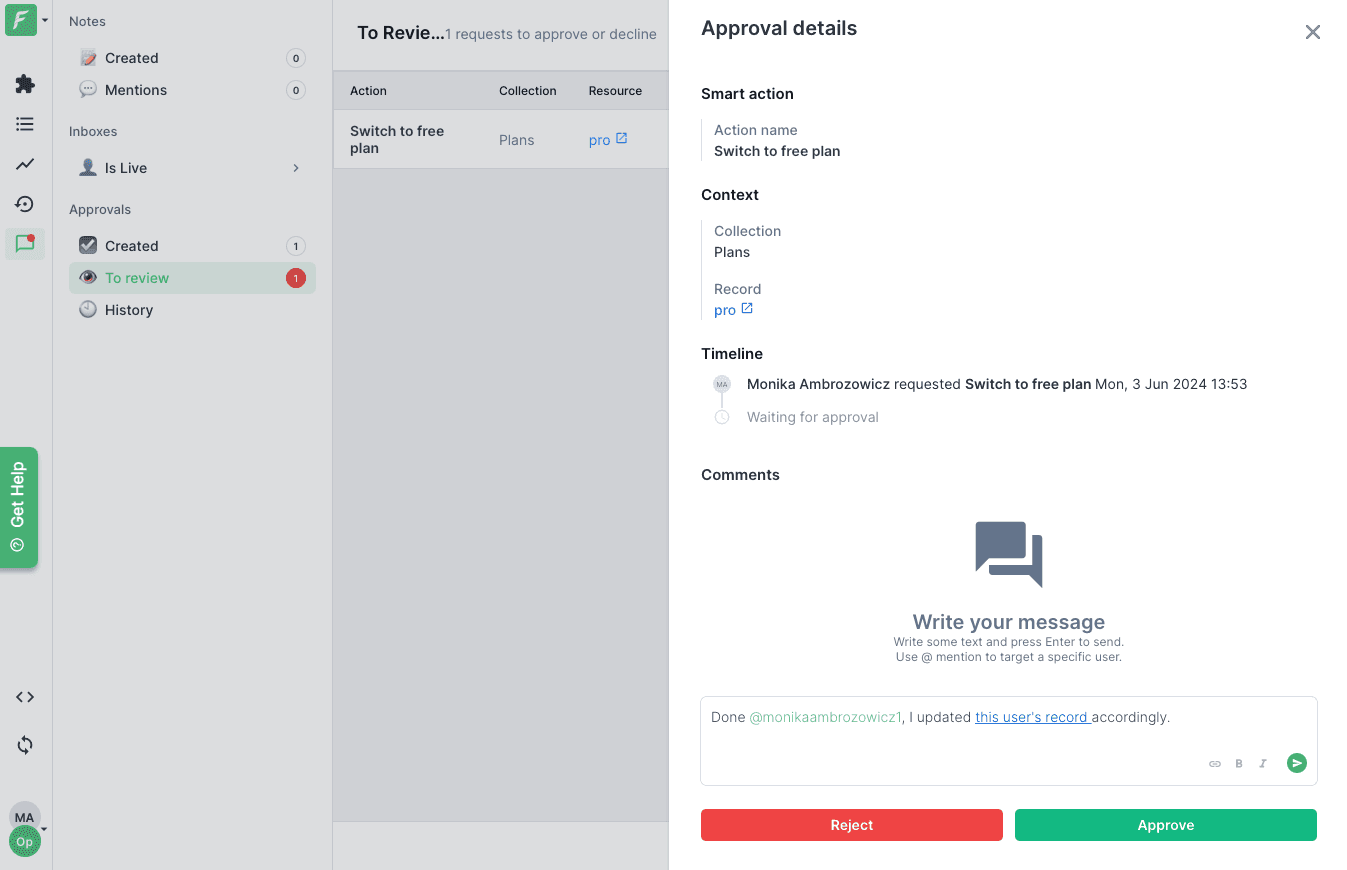
Task: Toggle italic formatting in comment
Action: coord(1263,763)
